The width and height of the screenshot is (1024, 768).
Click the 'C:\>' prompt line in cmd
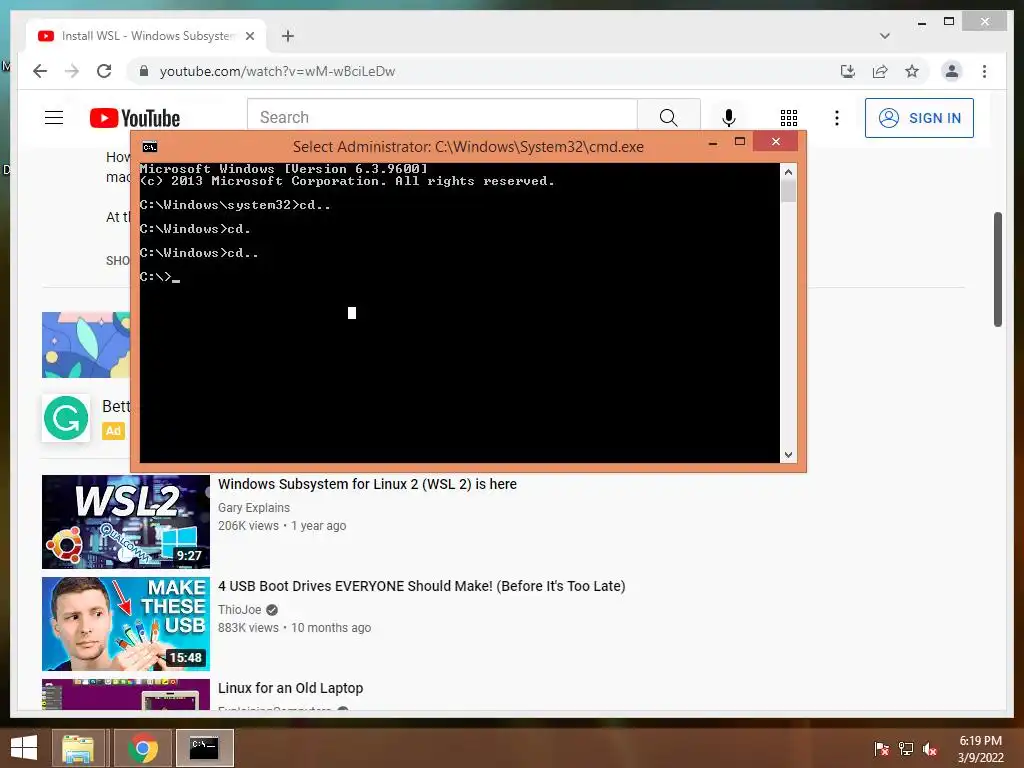tap(160, 277)
